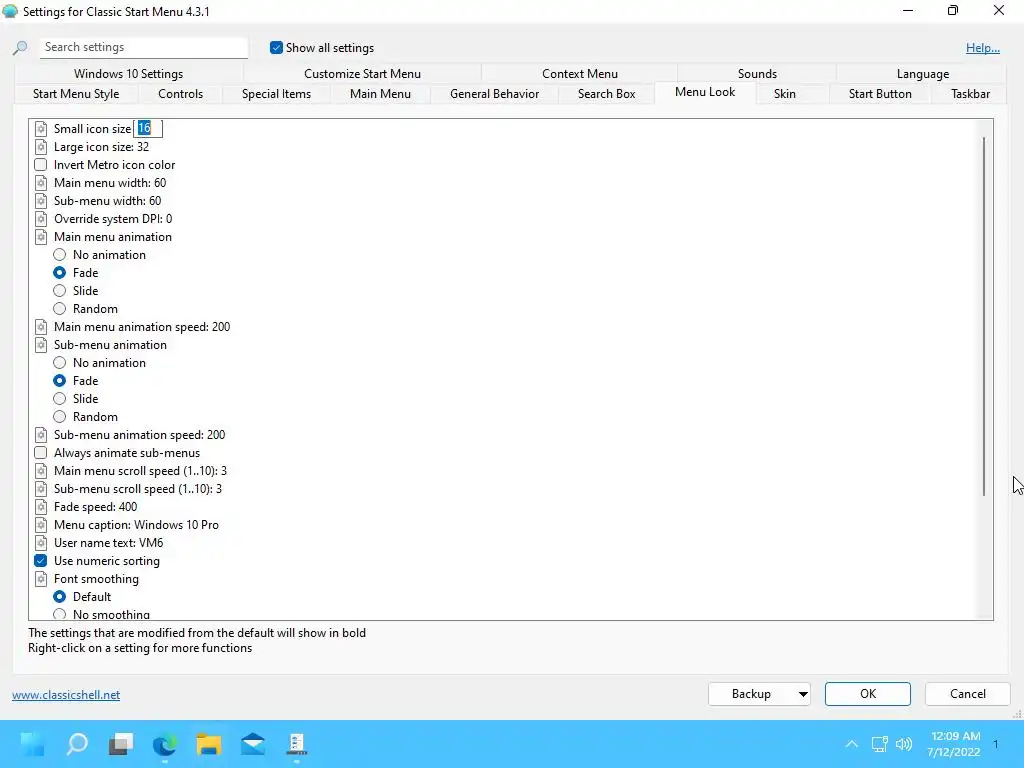Open the Mail app from taskbar
The width and height of the screenshot is (1024, 768).
click(x=253, y=744)
